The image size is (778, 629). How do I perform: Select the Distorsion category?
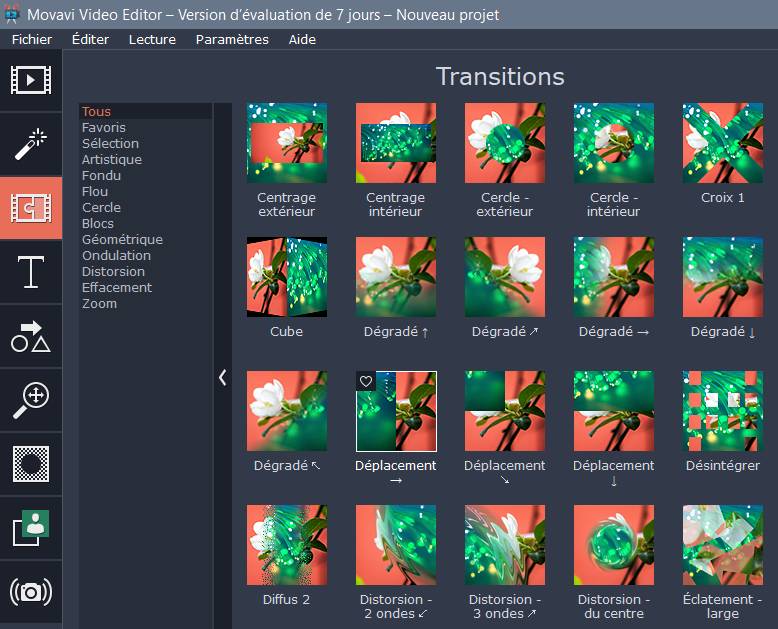(145, 271)
